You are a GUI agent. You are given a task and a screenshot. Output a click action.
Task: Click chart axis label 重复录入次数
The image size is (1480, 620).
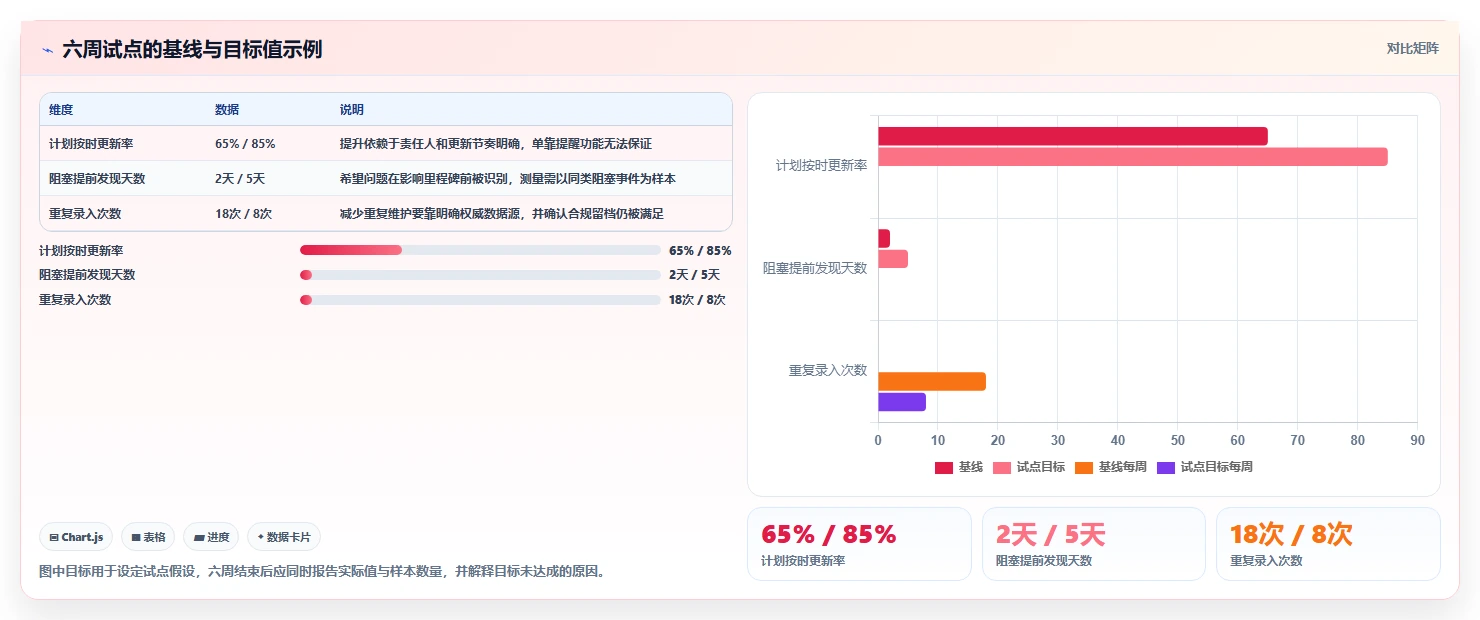(828, 370)
